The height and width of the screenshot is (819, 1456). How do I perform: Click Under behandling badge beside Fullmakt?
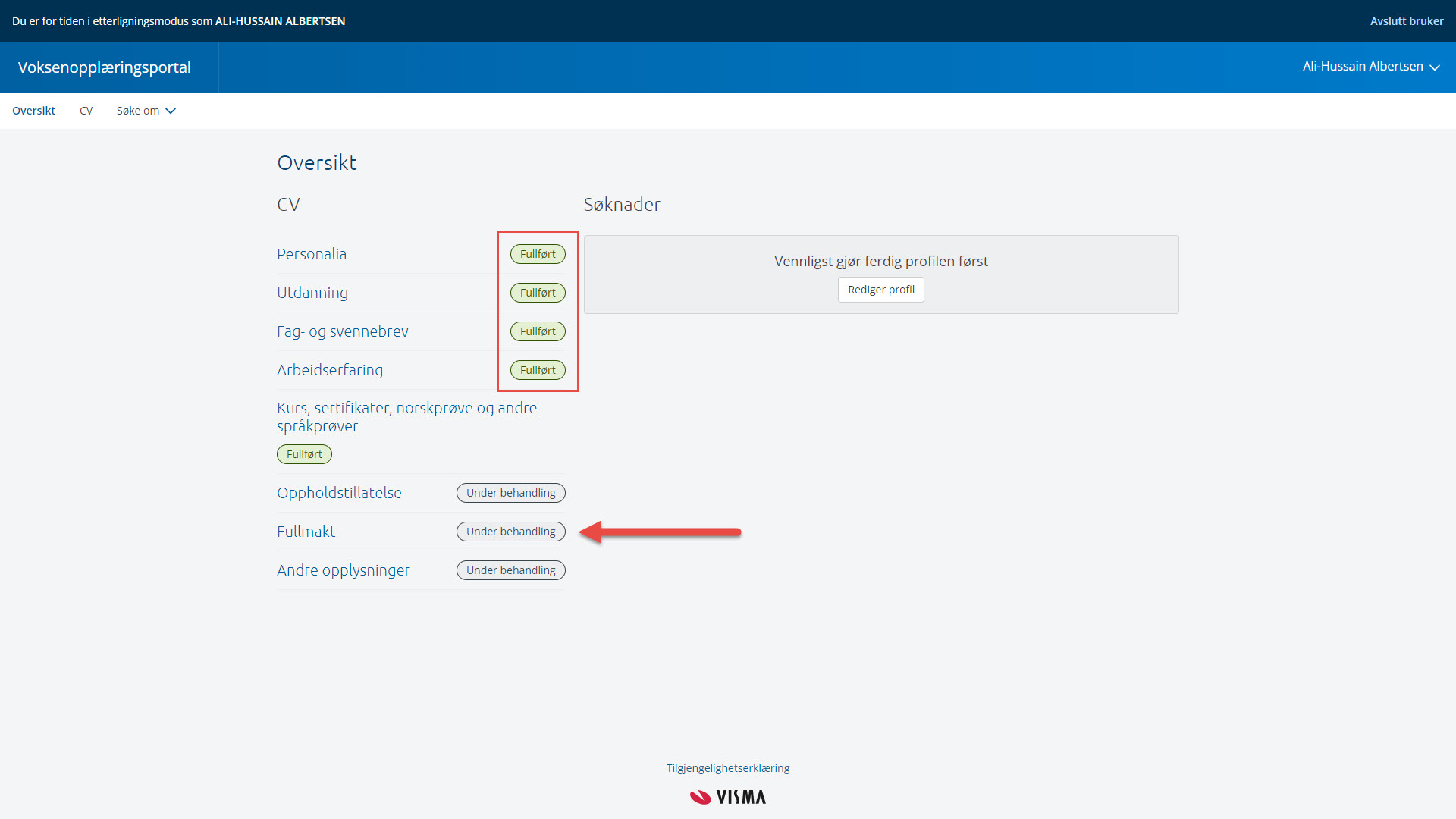pyautogui.click(x=511, y=532)
